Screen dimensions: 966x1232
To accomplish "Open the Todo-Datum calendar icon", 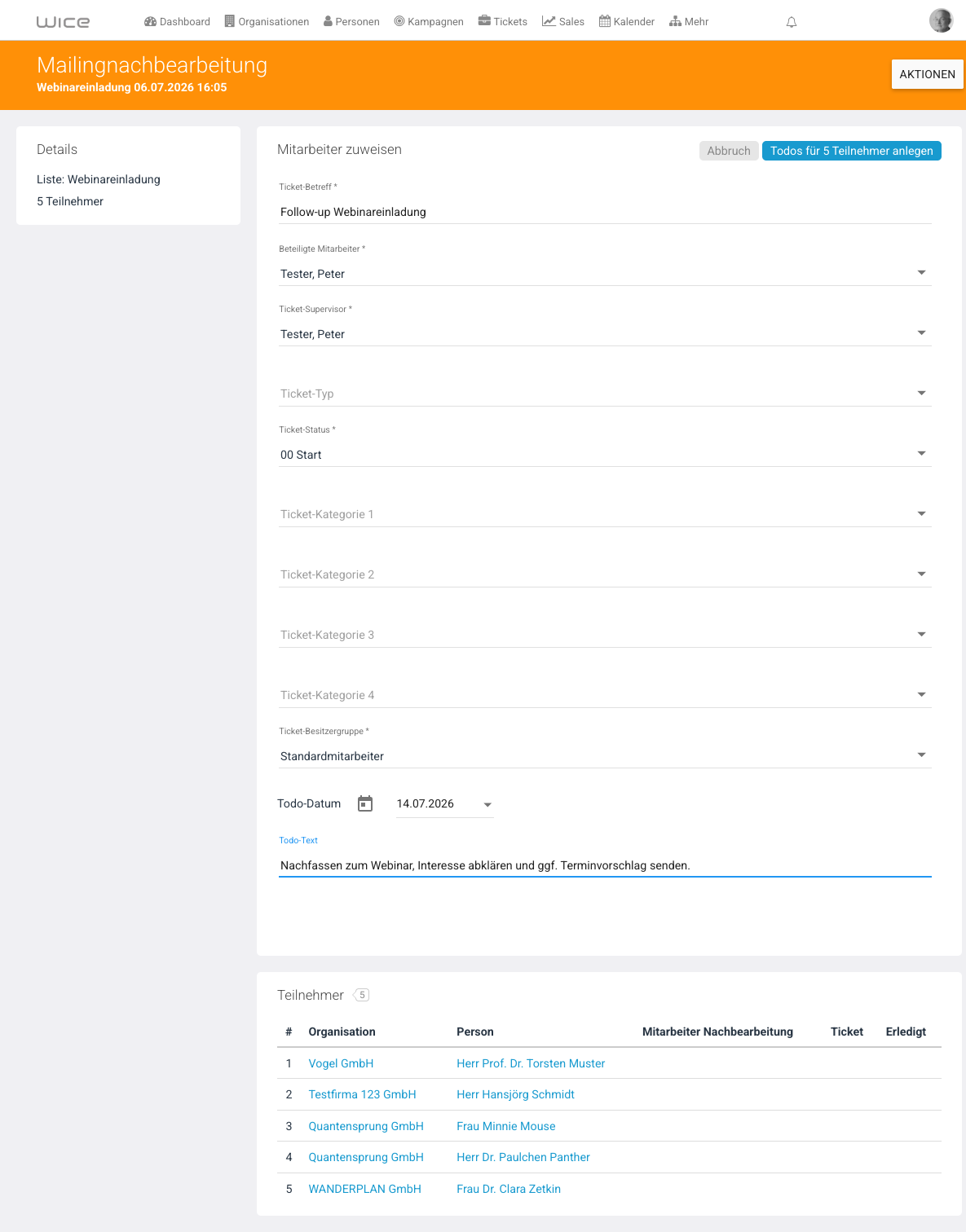I will coord(365,803).
